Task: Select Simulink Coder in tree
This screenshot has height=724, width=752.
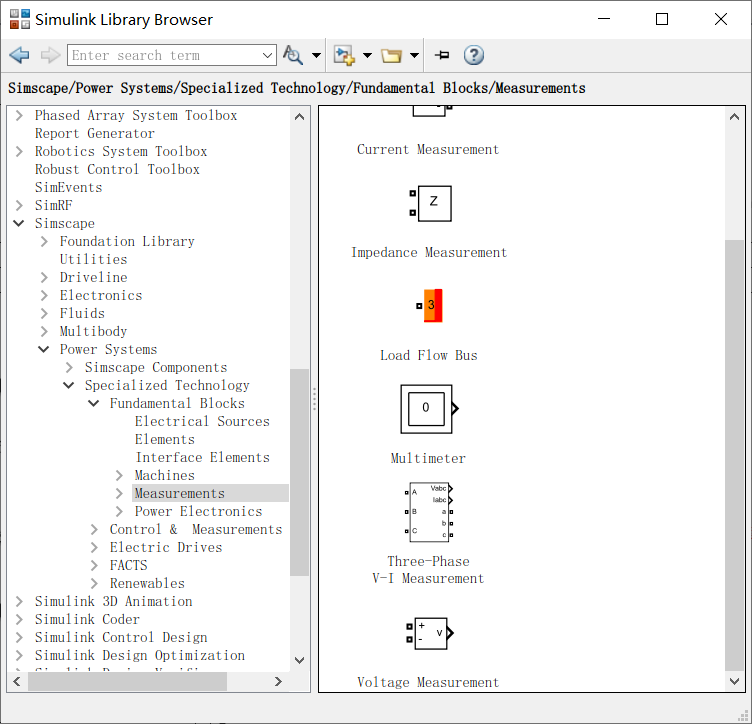Action: click(87, 619)
